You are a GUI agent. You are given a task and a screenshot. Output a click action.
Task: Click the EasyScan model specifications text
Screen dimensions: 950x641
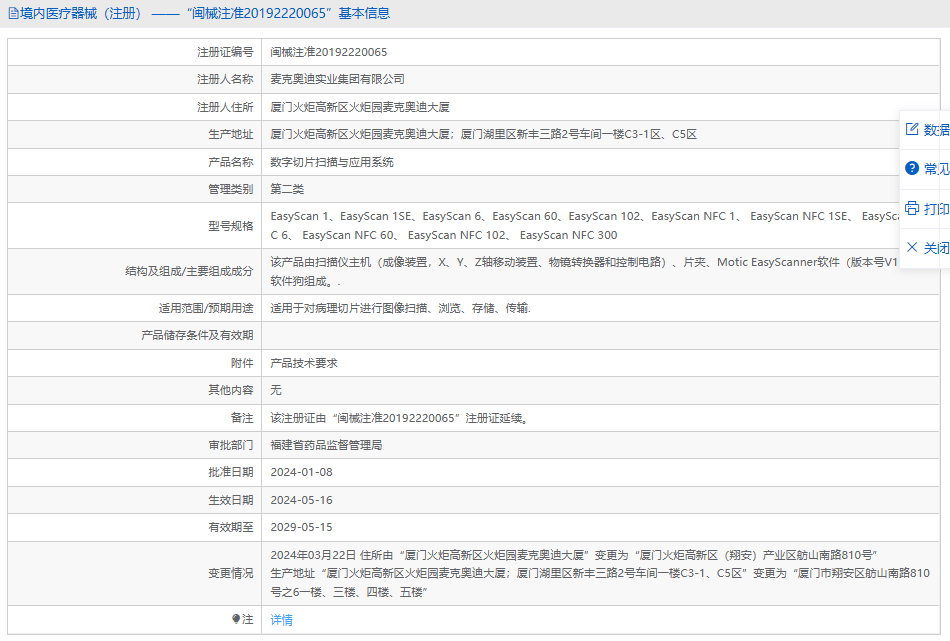coord(585,225)
